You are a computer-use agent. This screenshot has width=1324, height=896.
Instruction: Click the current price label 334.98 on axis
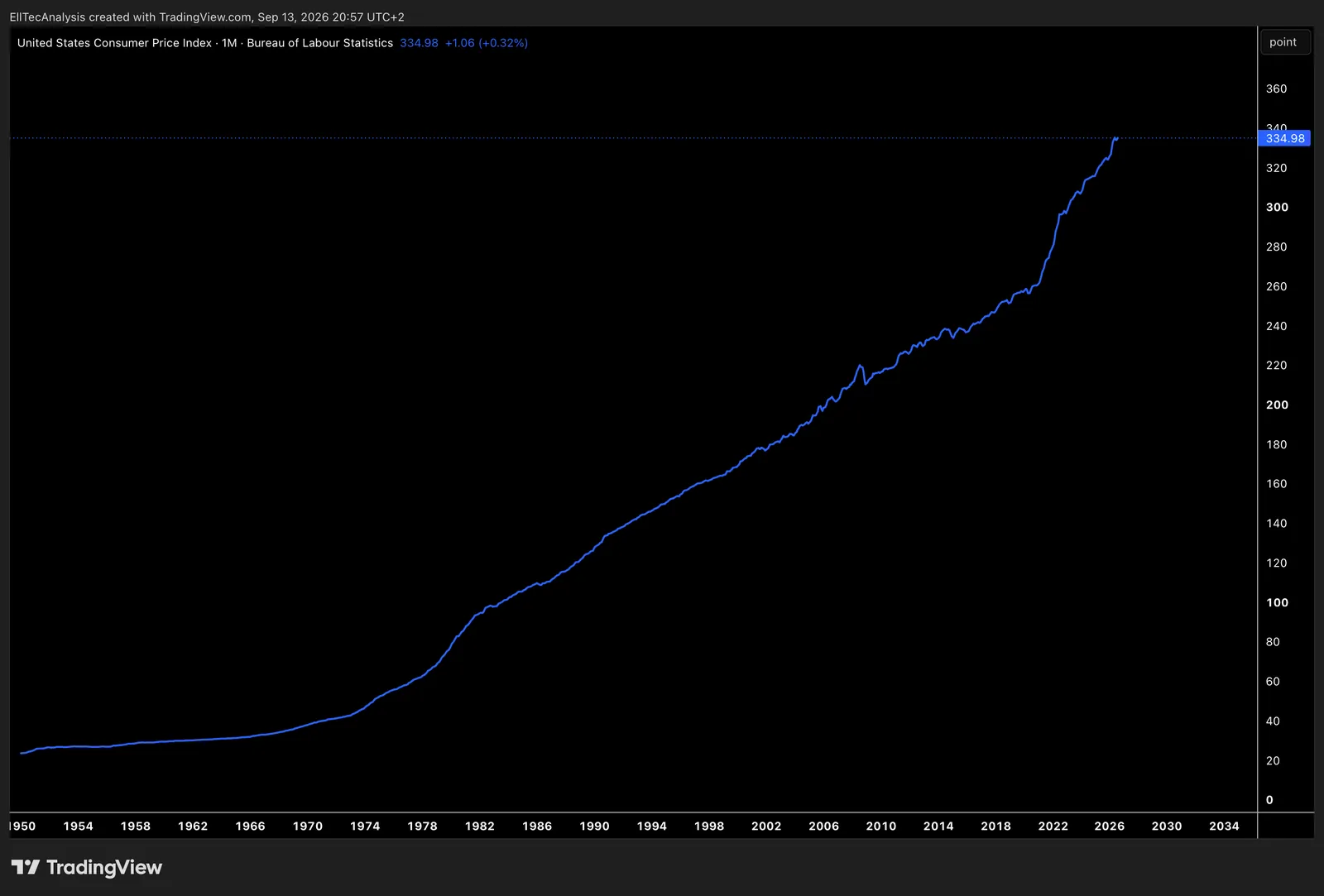coord(1284,138)
